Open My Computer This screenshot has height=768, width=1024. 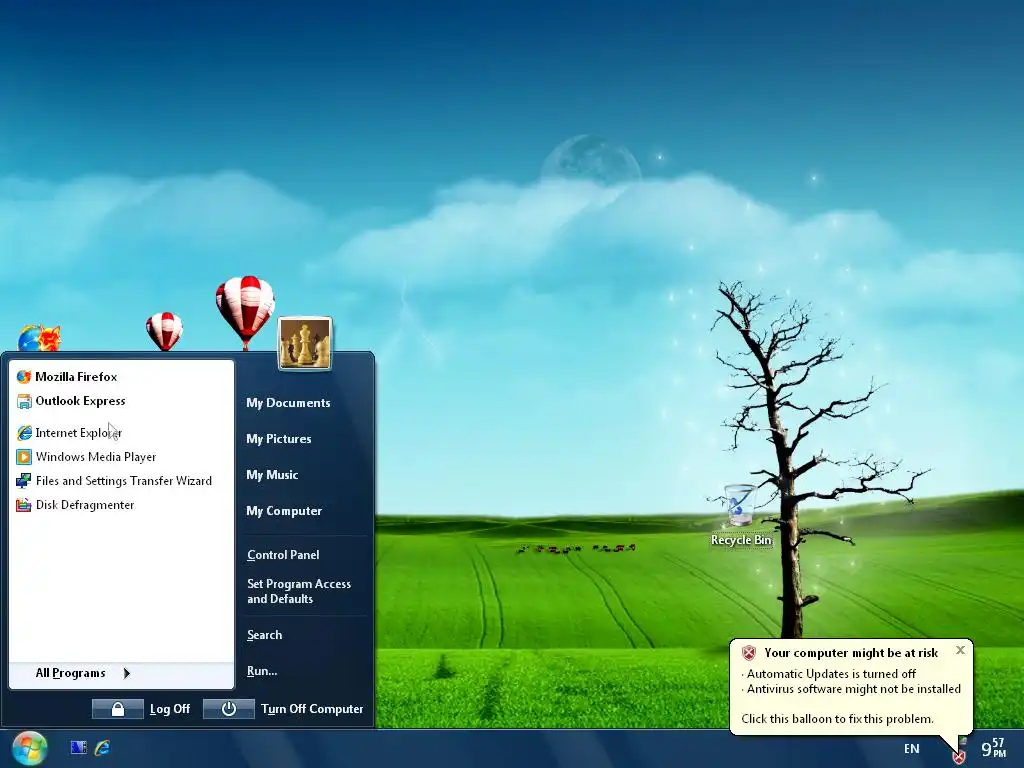[284, 511]
